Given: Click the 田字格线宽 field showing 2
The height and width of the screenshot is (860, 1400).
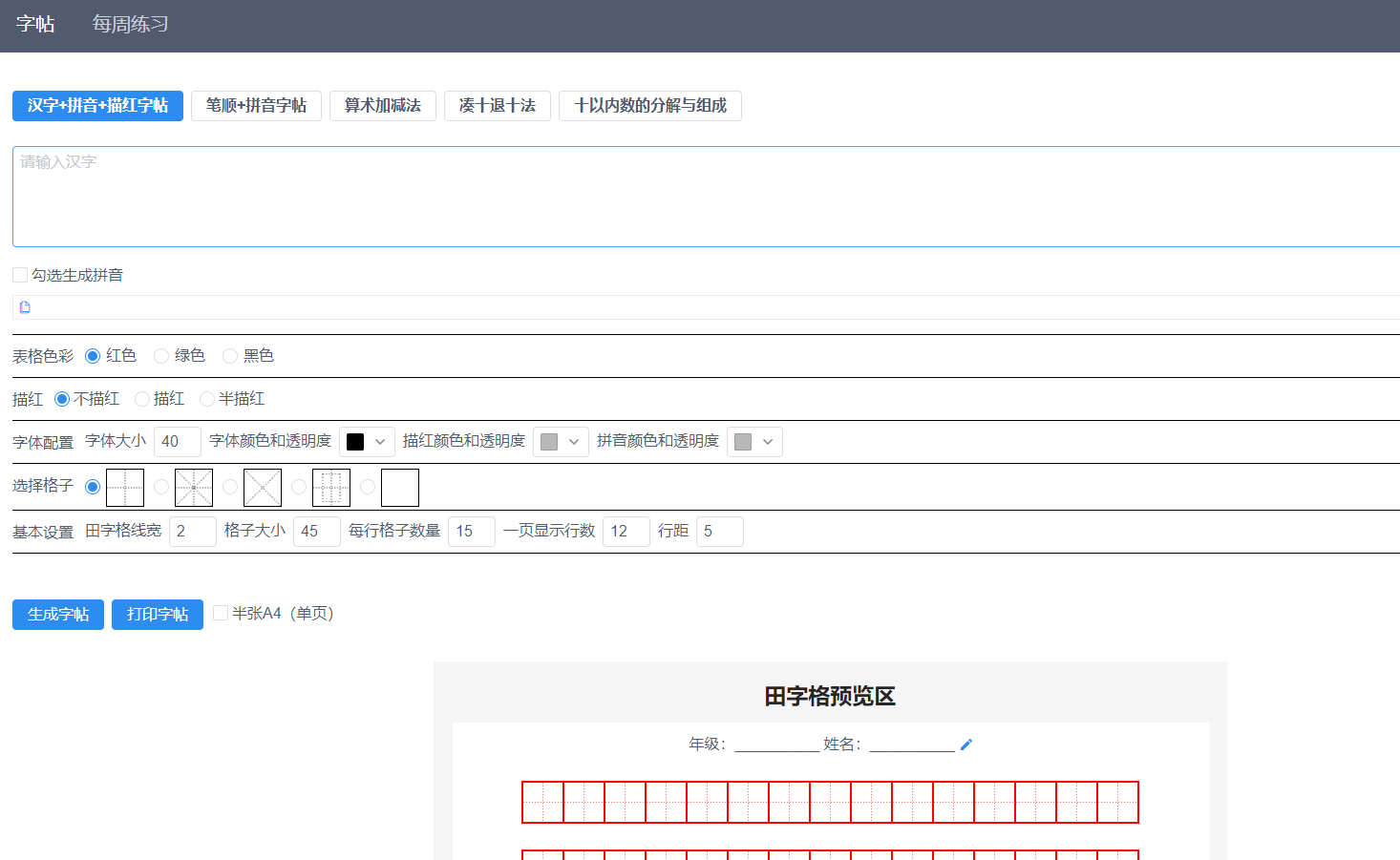Looking at the screenshot, I should point(193,532).
